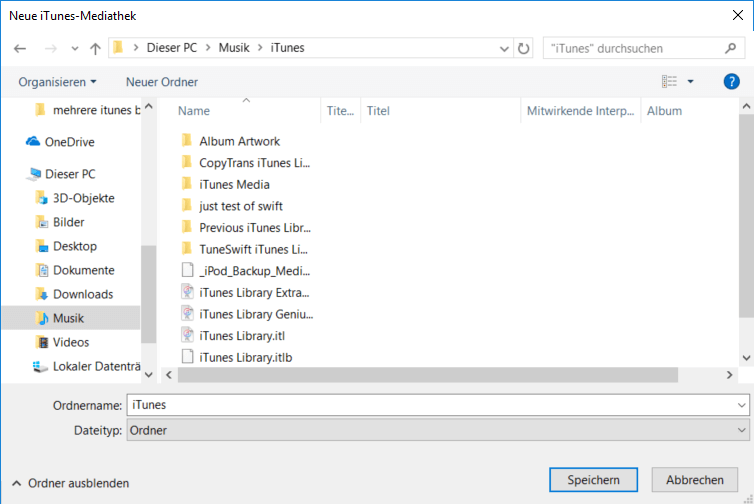The image size is (754, 504).
Task: Select Previous iTunes Libr... folder
Action: coord(246,227)
